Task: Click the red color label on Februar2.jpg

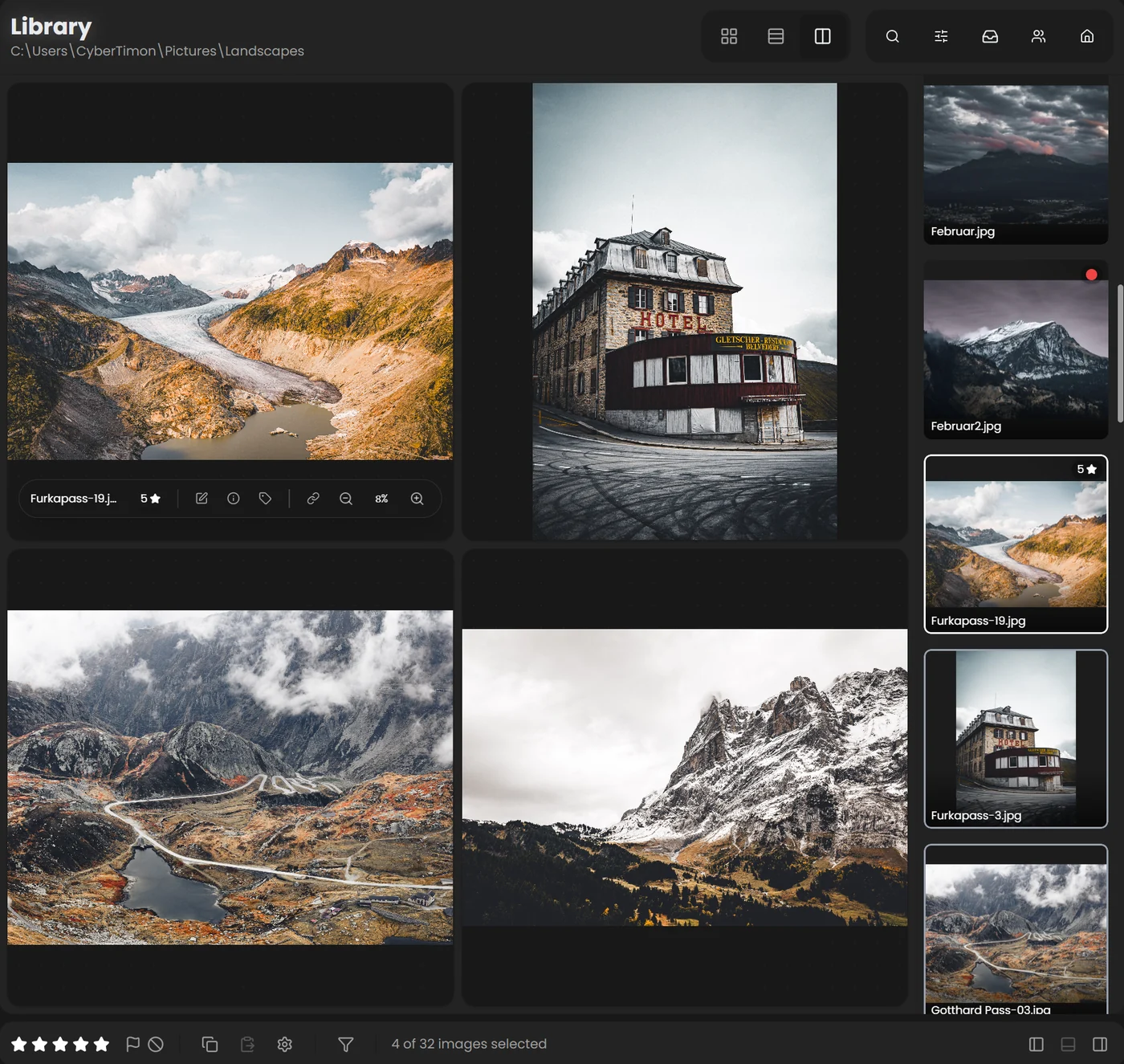Action: click(x=1091, y=275)
